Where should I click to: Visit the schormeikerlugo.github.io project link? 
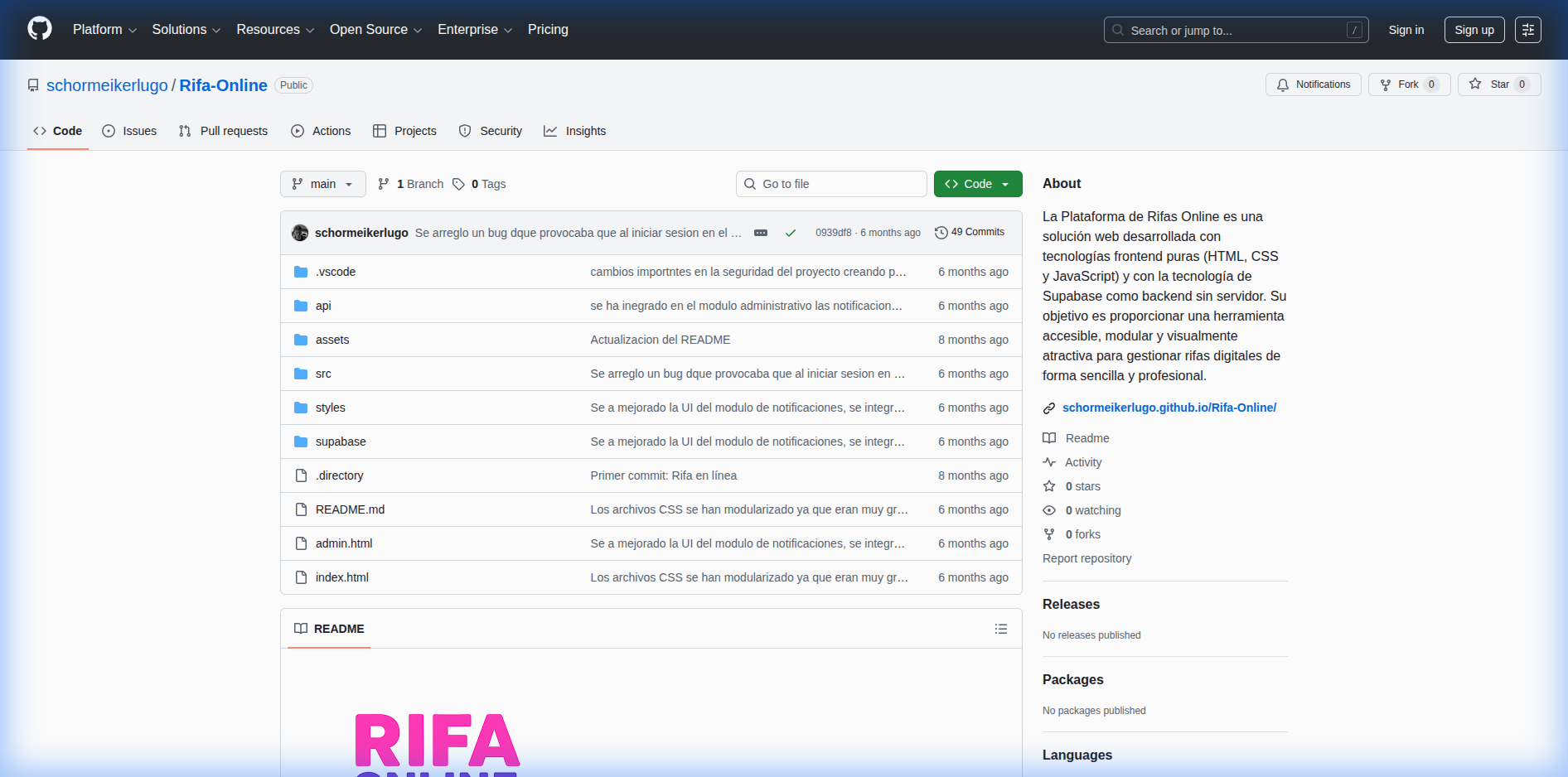pos(1169,407)
